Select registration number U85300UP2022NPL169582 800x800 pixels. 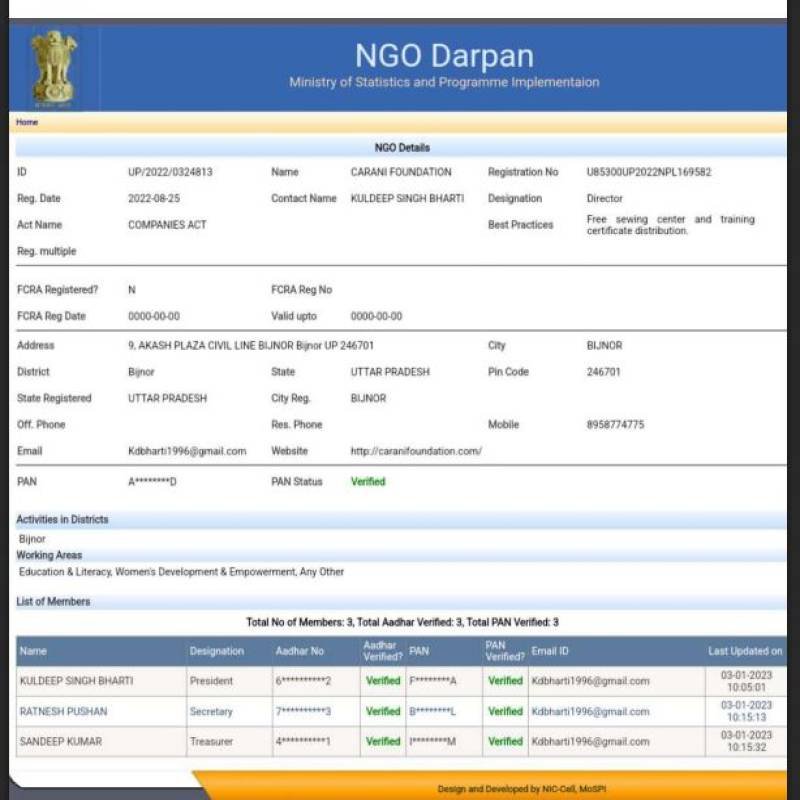click(x=648, y=172)
